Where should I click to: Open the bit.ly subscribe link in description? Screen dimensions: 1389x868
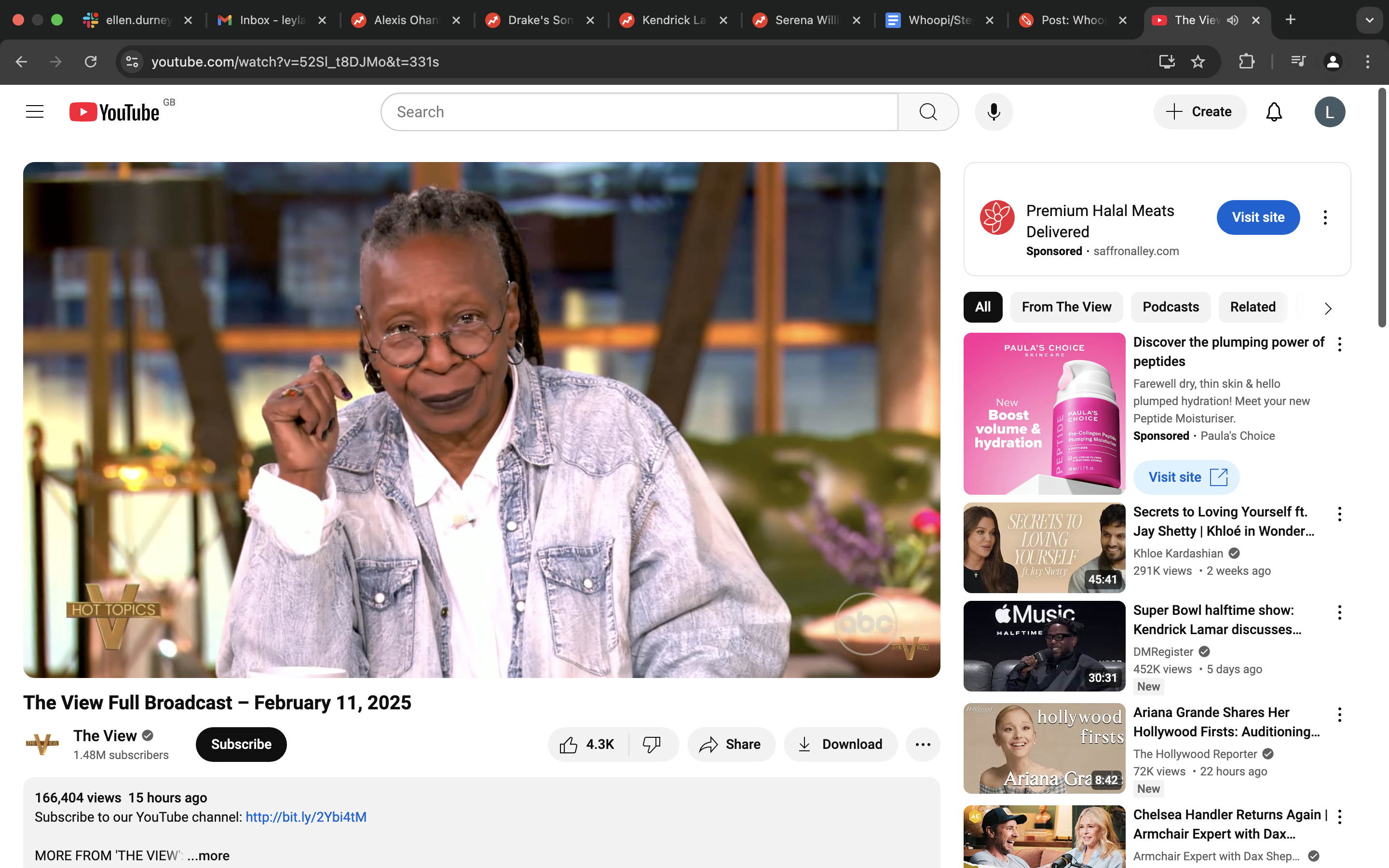306,817
